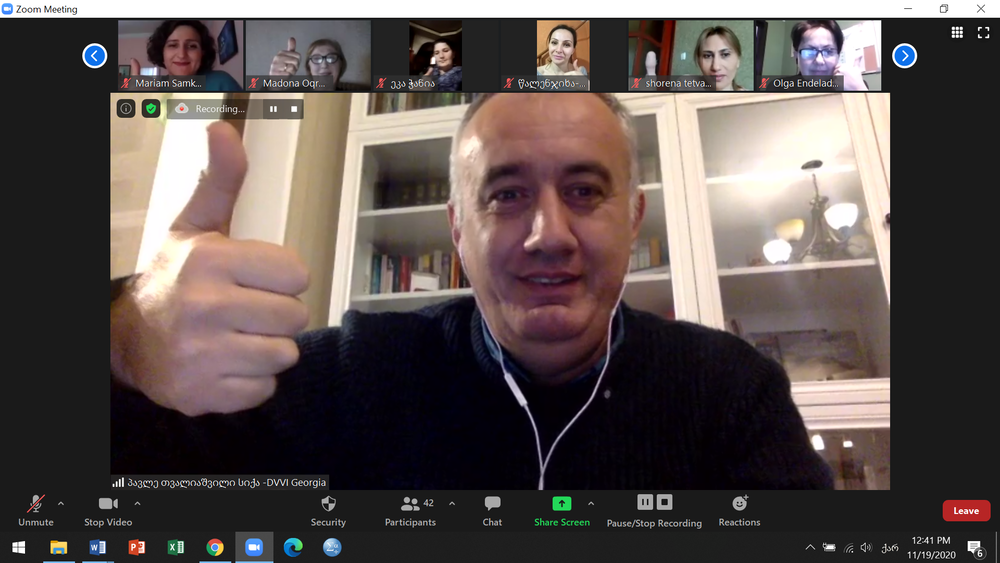Open the Participants list

pyautogui.click(x=410, y=510)
